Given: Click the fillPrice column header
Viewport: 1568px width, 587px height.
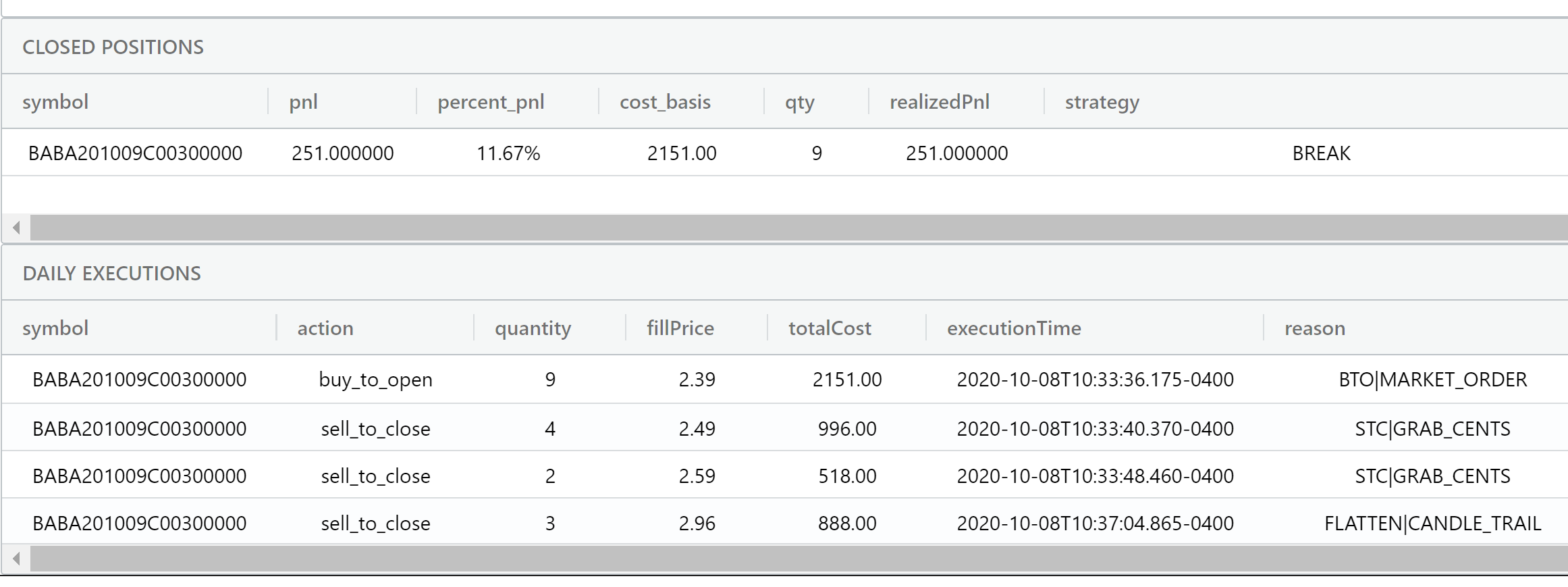Looking at the screenshot, I should point(680,328).
